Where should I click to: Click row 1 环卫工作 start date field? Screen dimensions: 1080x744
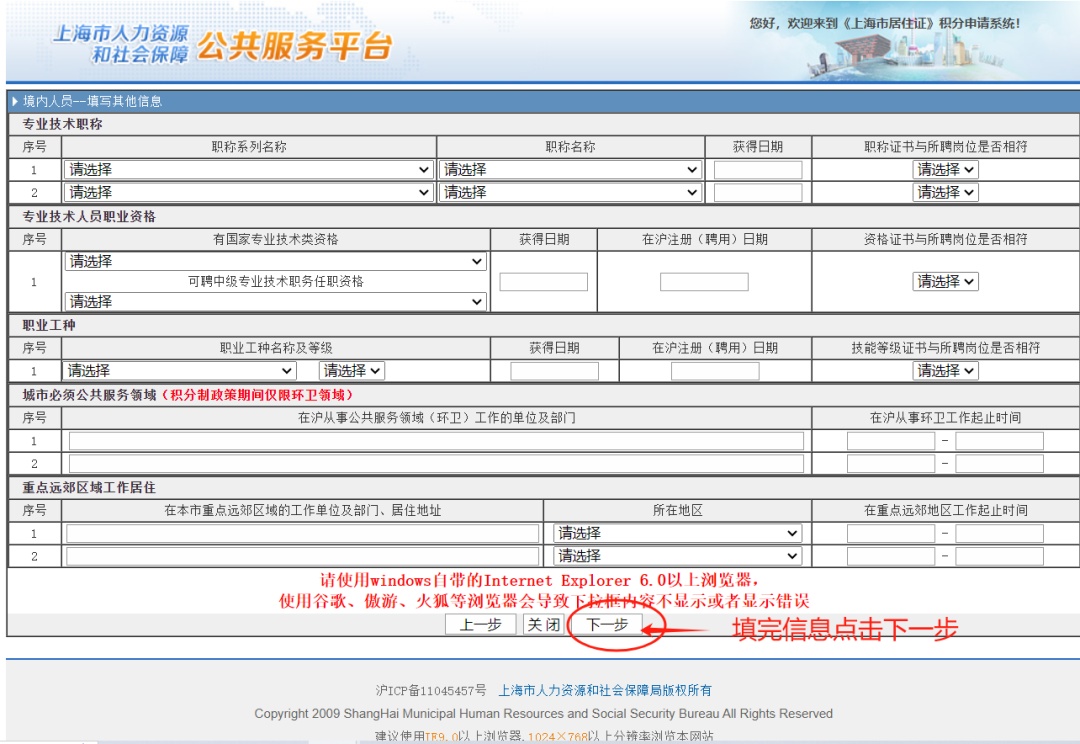890,441
